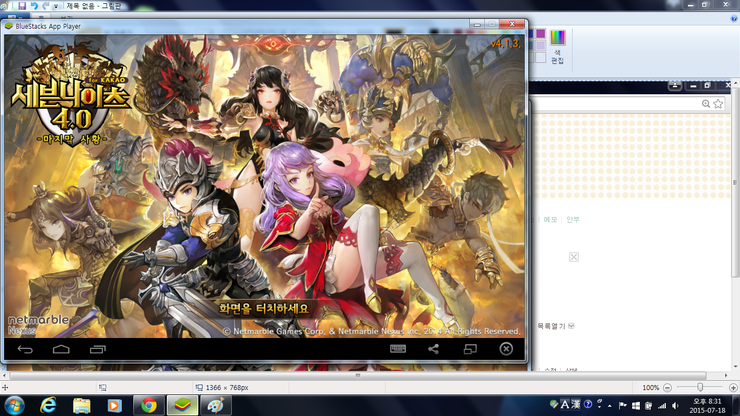Toggle the IME A language mode indicator
The height and width of the screenshot is (416, 740).
pos(564,405)
